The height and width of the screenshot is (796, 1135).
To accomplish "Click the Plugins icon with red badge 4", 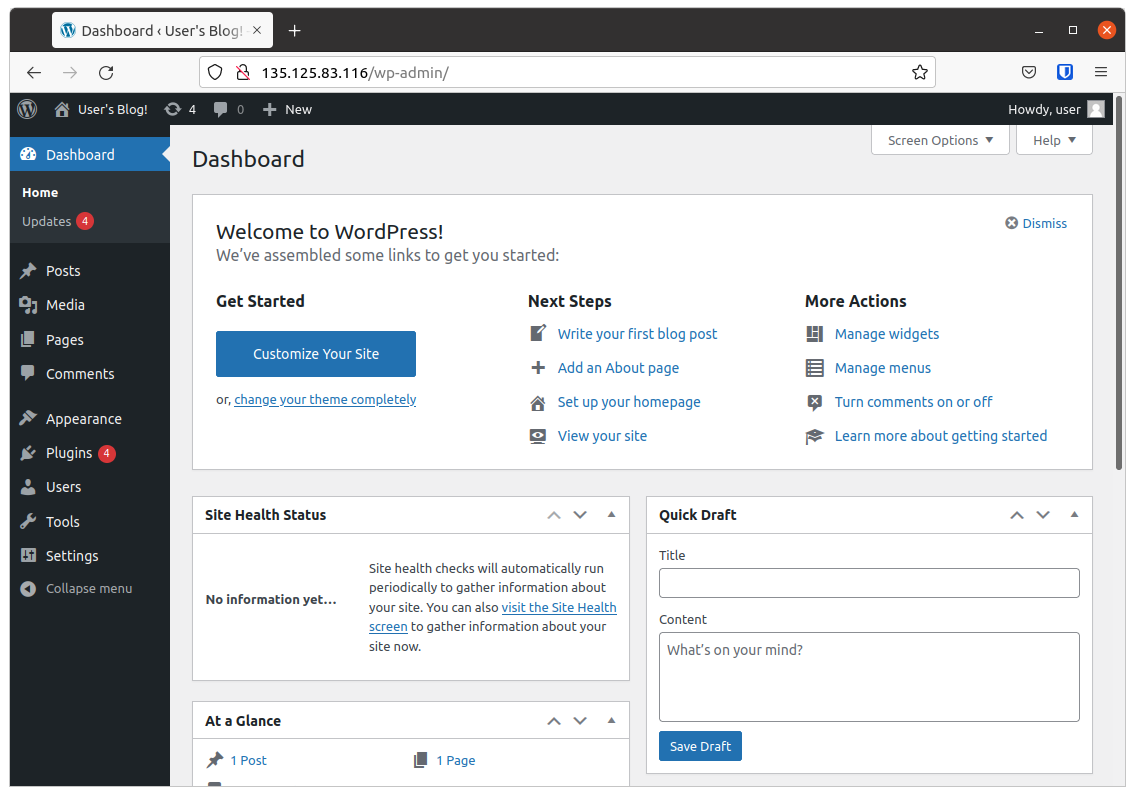I will tap(30, 452).
